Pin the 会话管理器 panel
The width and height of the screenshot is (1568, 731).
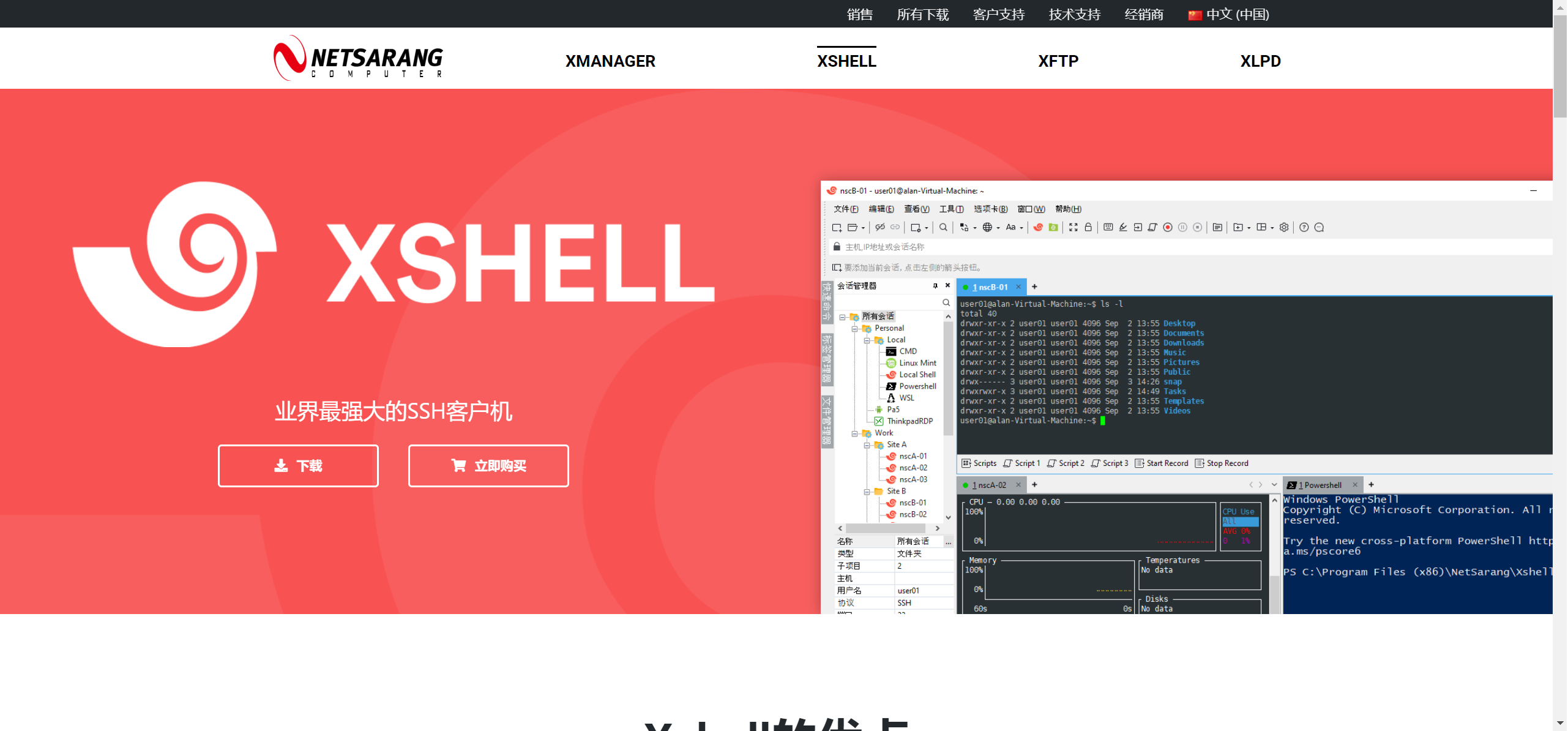tap(935, 285)
